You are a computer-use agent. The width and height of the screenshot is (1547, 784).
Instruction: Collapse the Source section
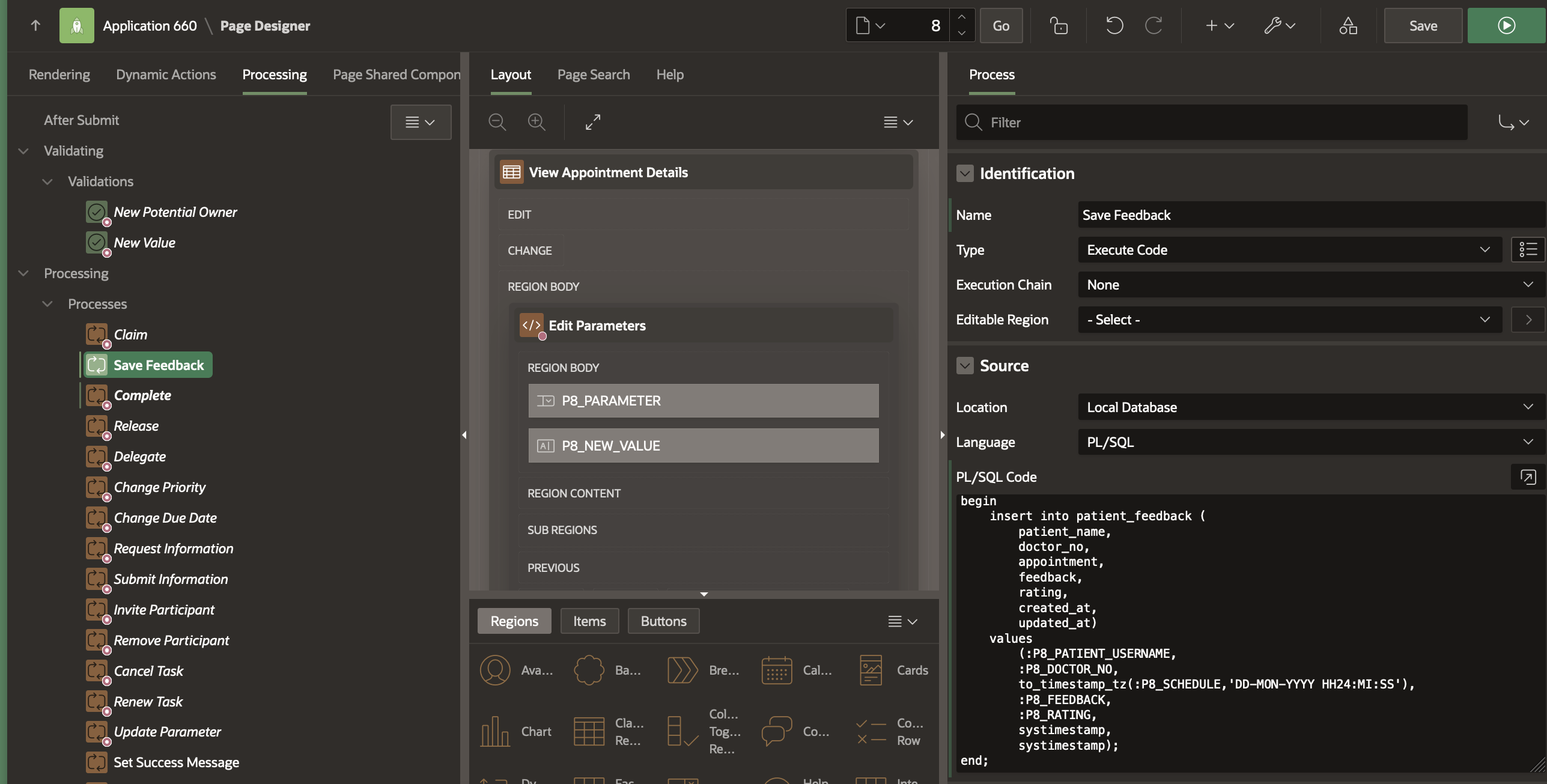965,366
